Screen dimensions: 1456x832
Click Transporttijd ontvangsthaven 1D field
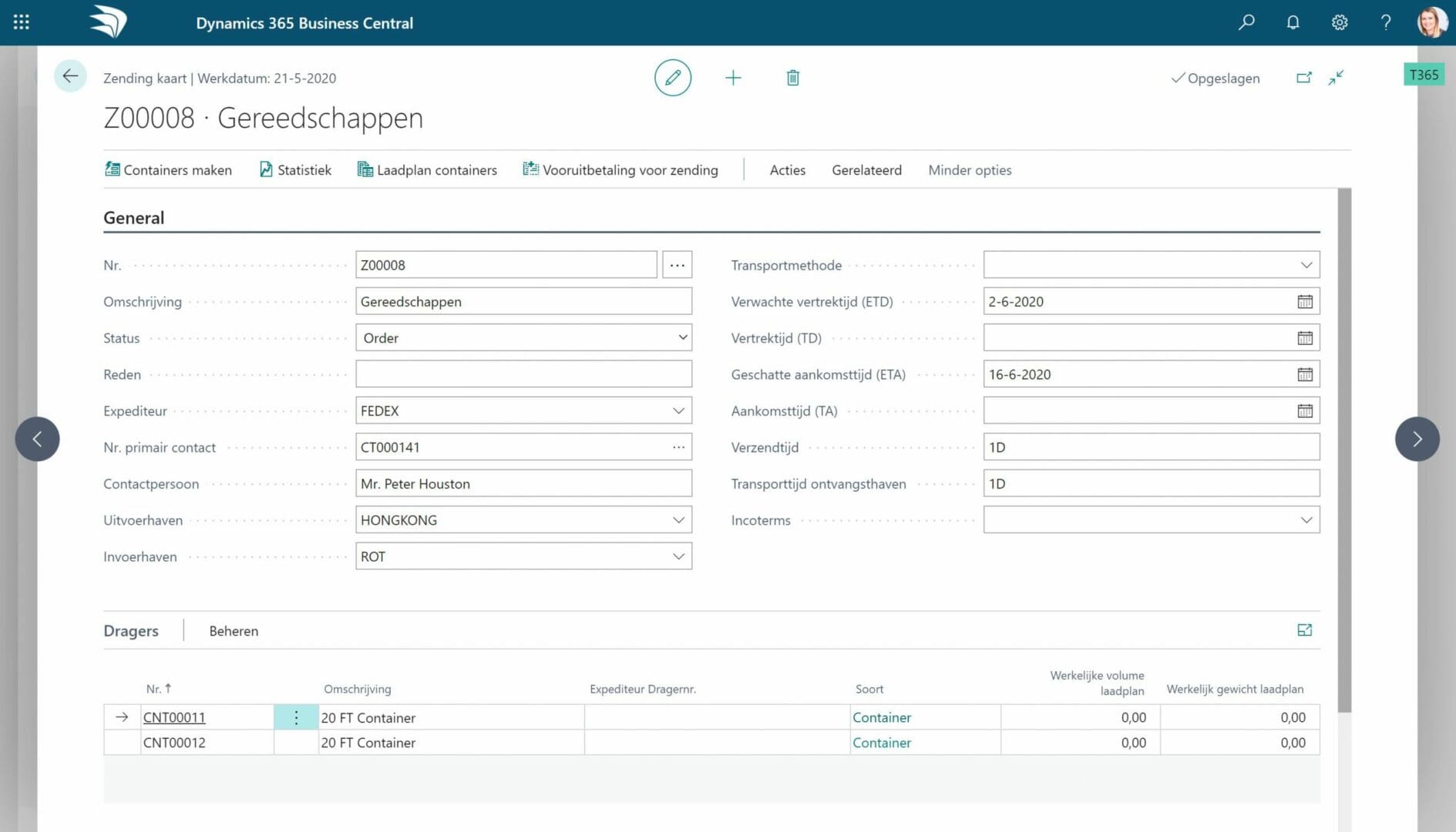pyautogui.click(x=1152, y=484)
